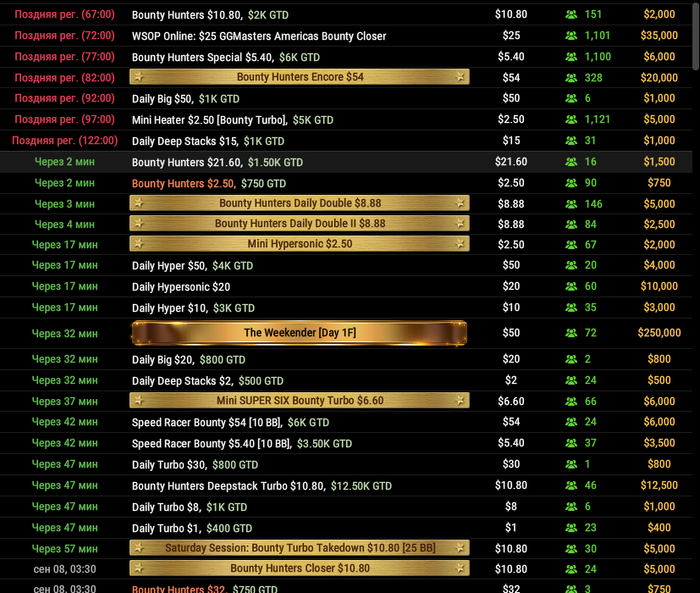Image resolution: width=700 pixels, height=593 pixels.
Task: Click the players icon in the Daily Big $50 row
Action: click(x=571, y=98)
